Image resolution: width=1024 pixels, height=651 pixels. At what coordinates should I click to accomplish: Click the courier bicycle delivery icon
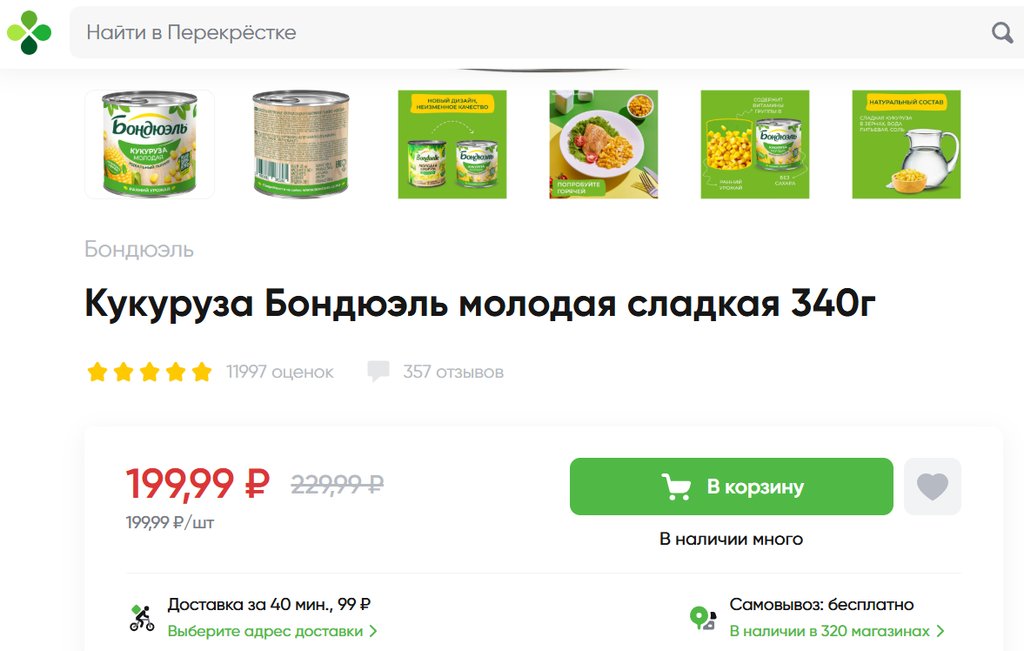(x=142, y=618)
